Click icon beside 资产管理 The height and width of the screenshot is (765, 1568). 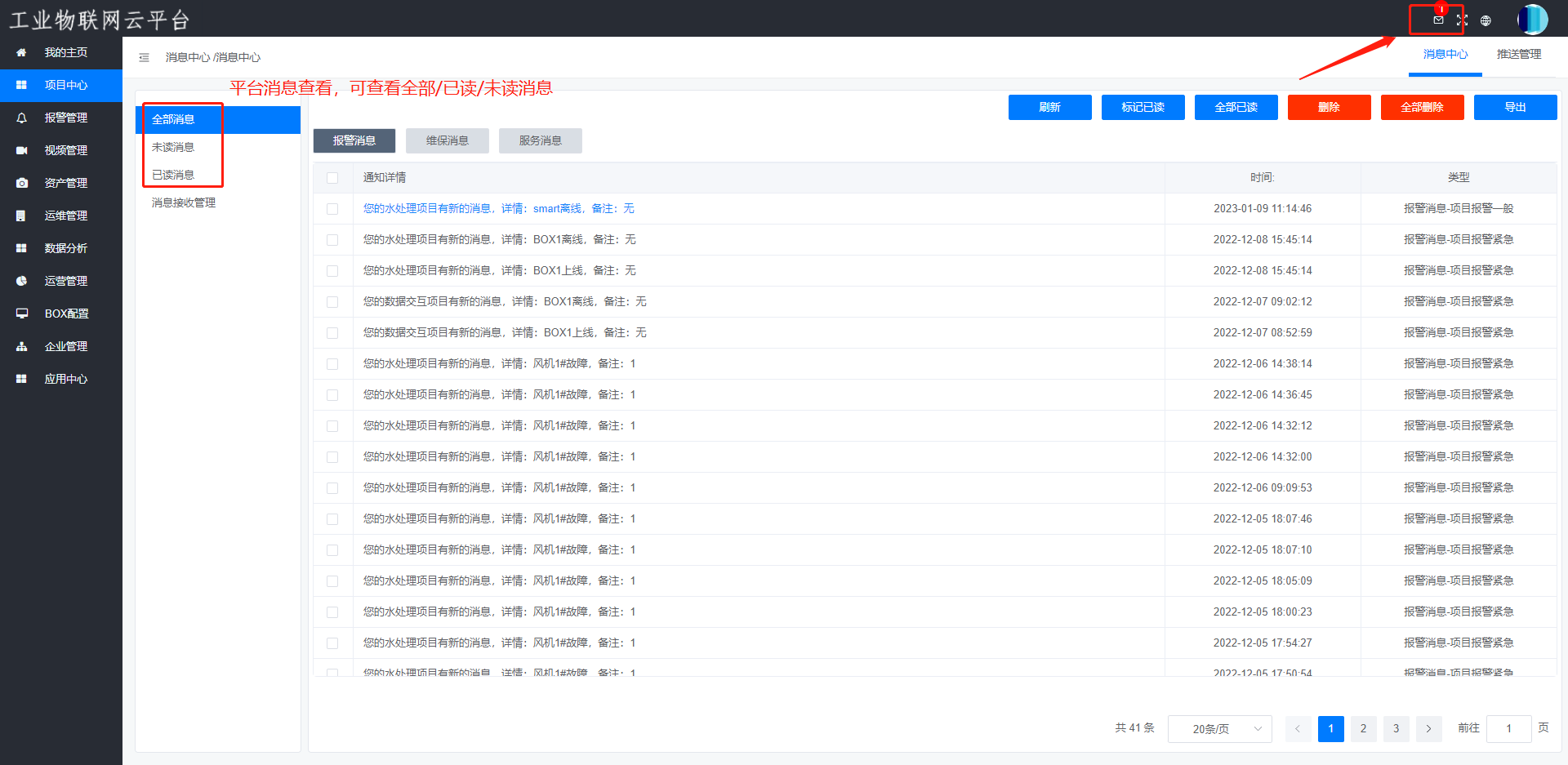click(22, 183)
